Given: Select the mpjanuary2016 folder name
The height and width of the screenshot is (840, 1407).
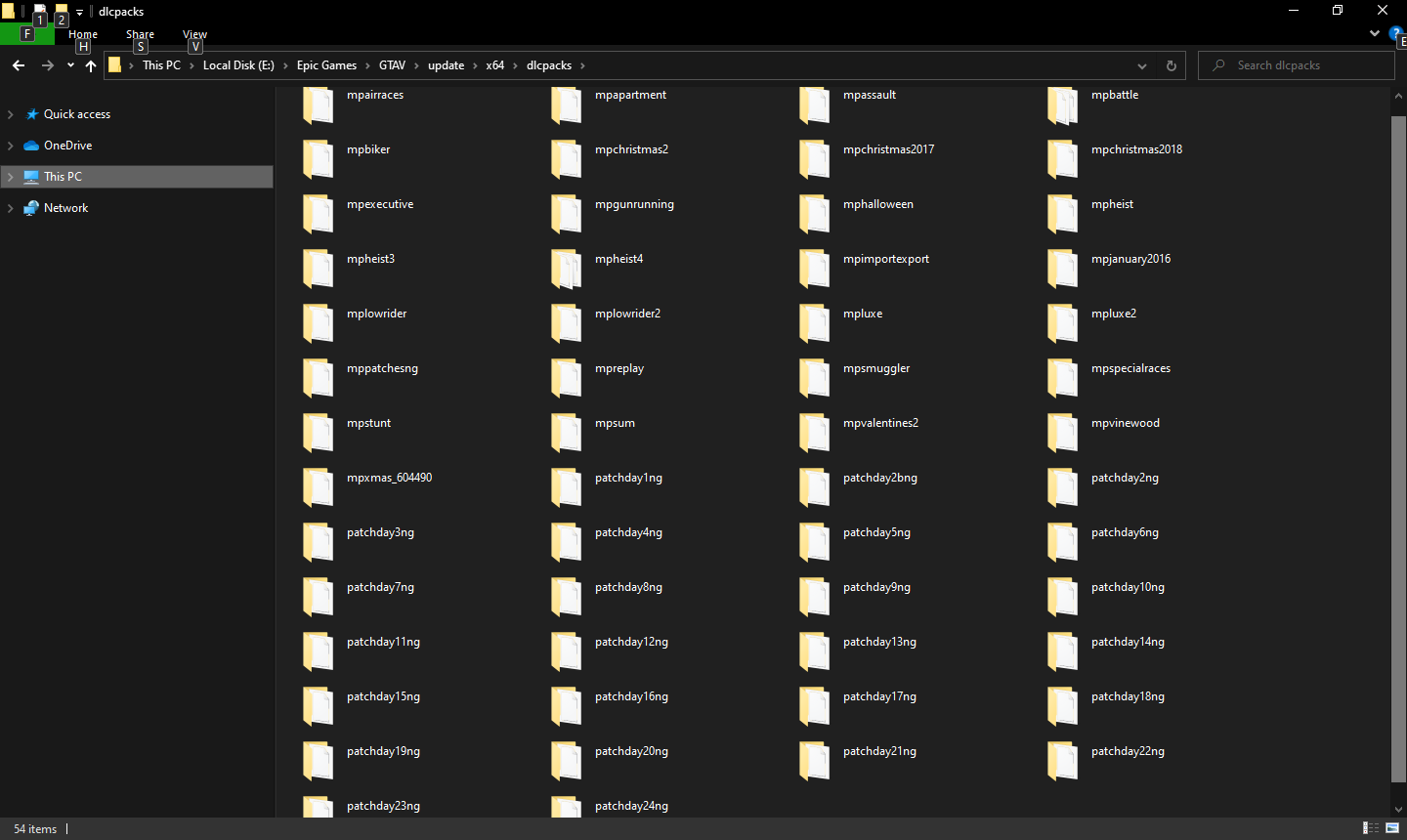Looking at the screenshot, I should pos(1130,259).
